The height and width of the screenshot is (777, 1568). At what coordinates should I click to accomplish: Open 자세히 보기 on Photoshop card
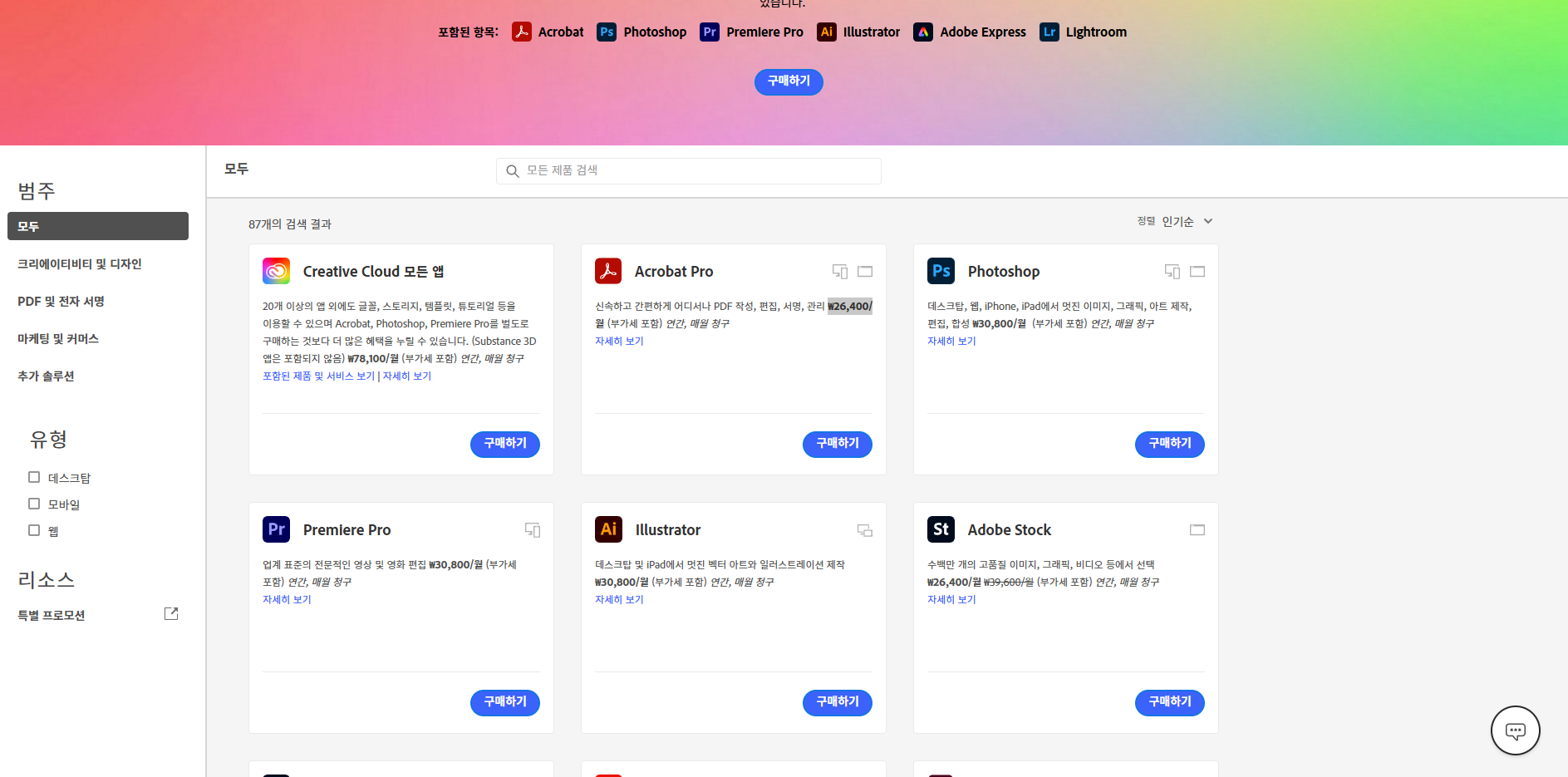click(951, 341)
